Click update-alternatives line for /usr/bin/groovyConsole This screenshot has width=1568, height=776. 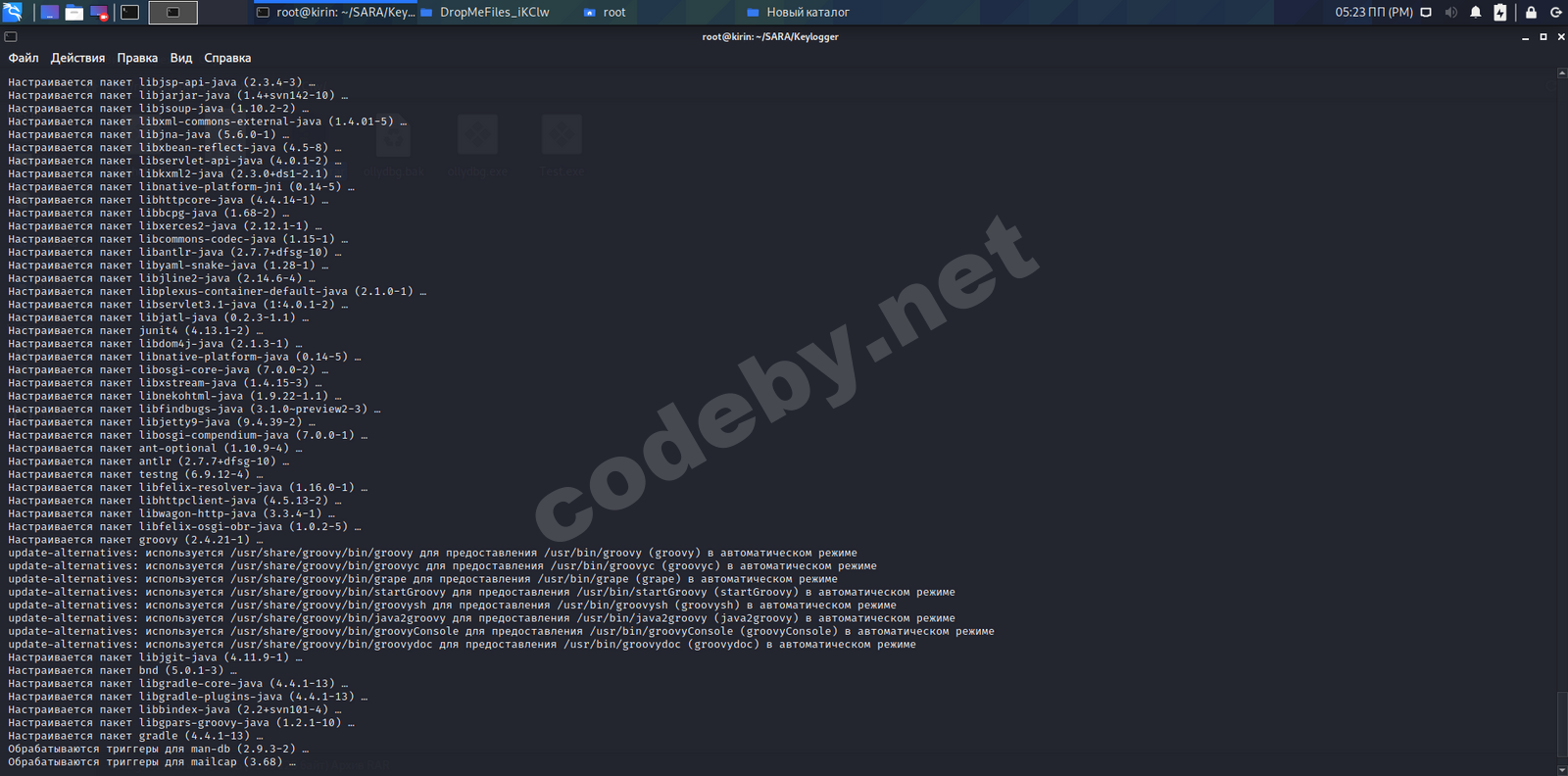501,631
